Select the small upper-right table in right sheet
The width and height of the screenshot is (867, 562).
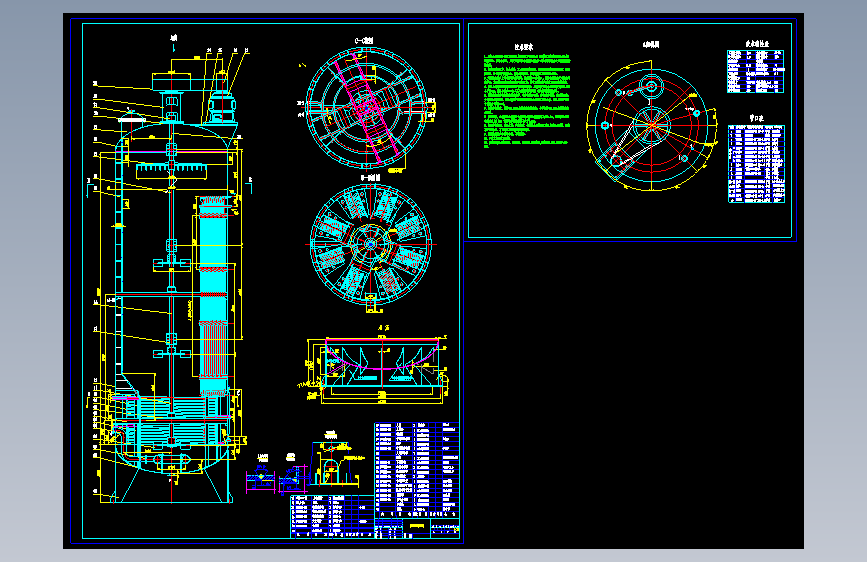[755, 71]
